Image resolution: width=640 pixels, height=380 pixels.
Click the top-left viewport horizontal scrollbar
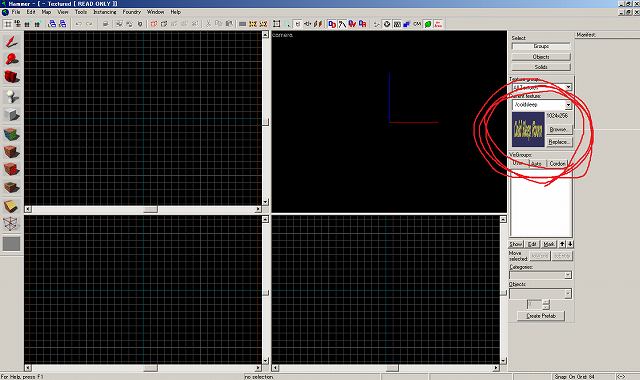pyautogui.click(x=143, y=209)
